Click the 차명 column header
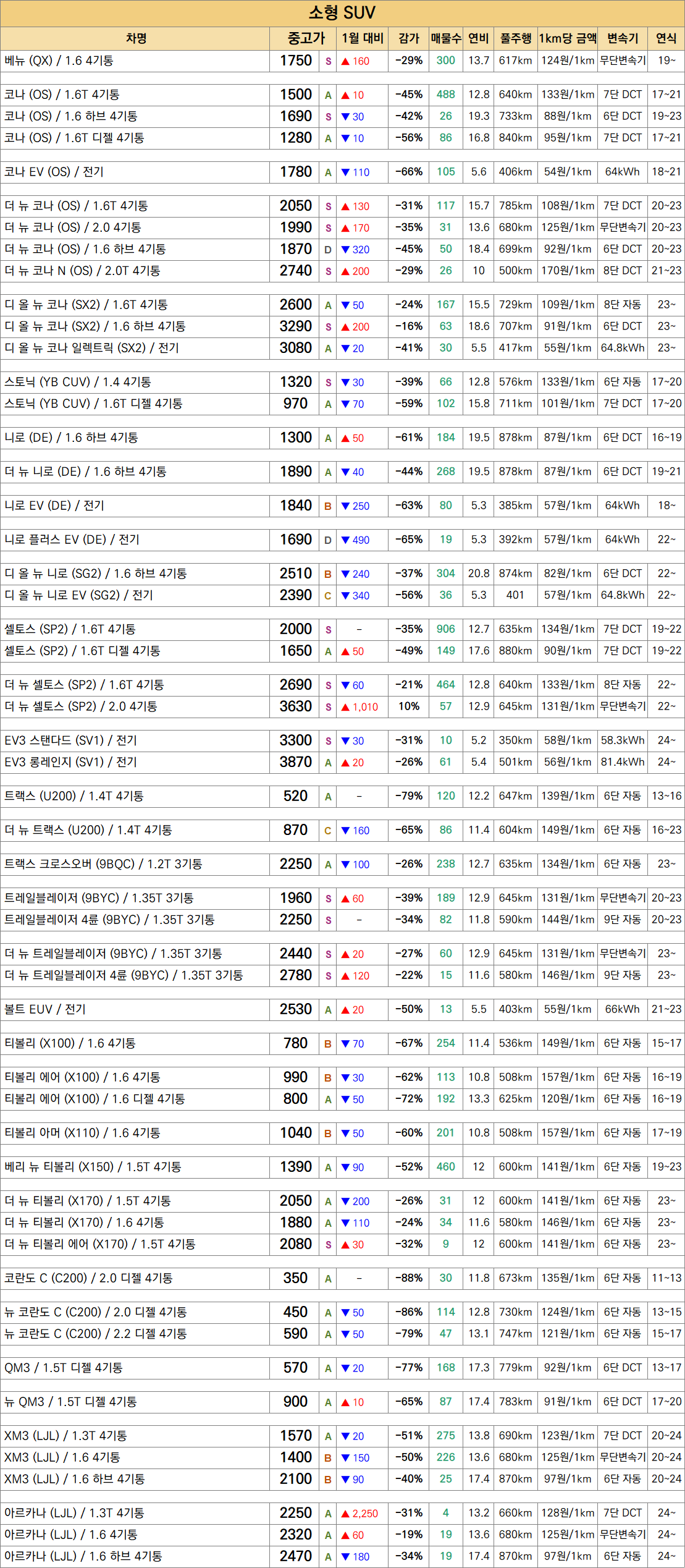The image size is (685, 1568). 135,38
